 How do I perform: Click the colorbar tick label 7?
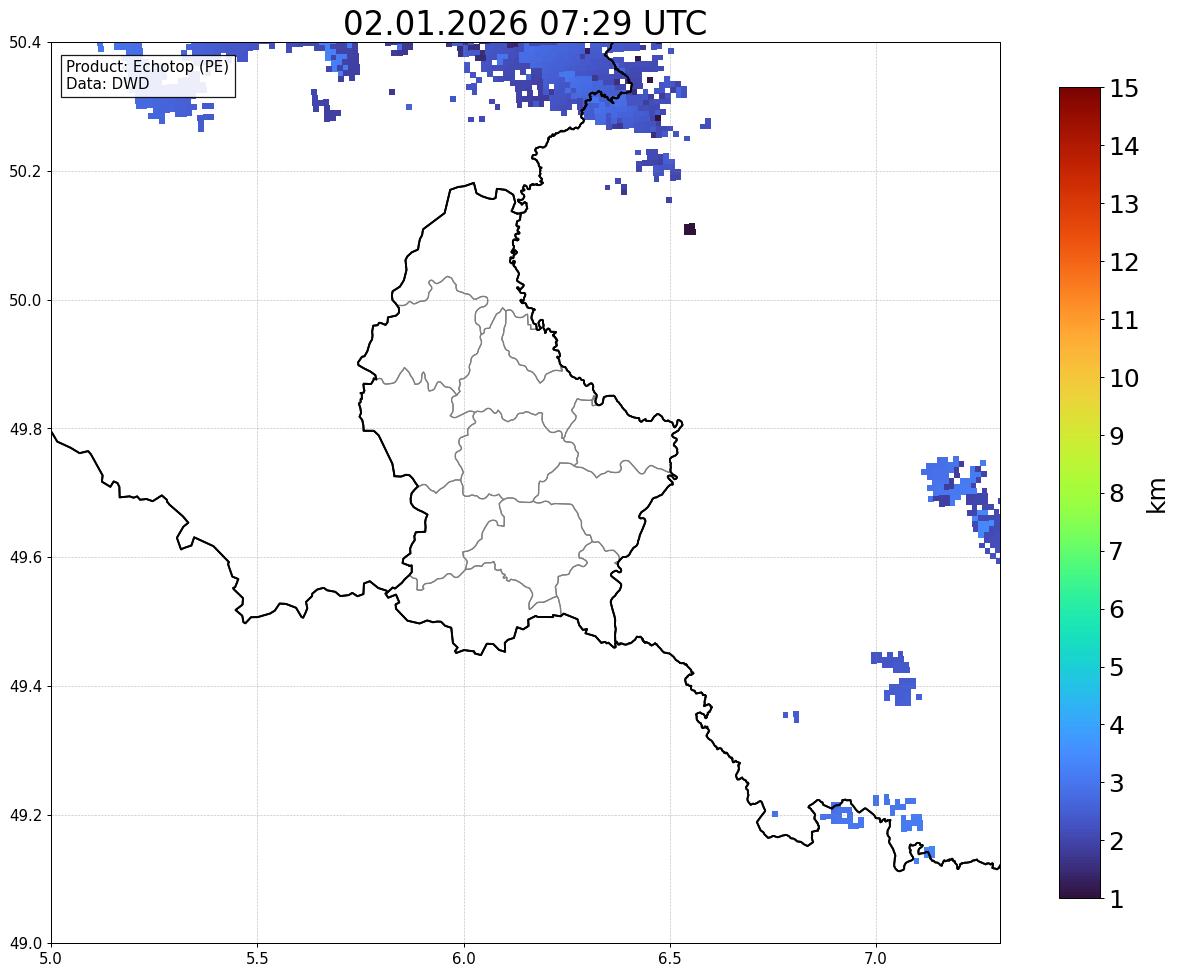click(1117, 551)
